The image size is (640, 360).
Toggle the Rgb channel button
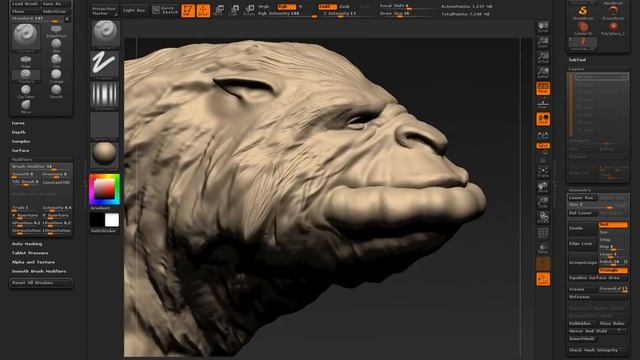(287, 7)
